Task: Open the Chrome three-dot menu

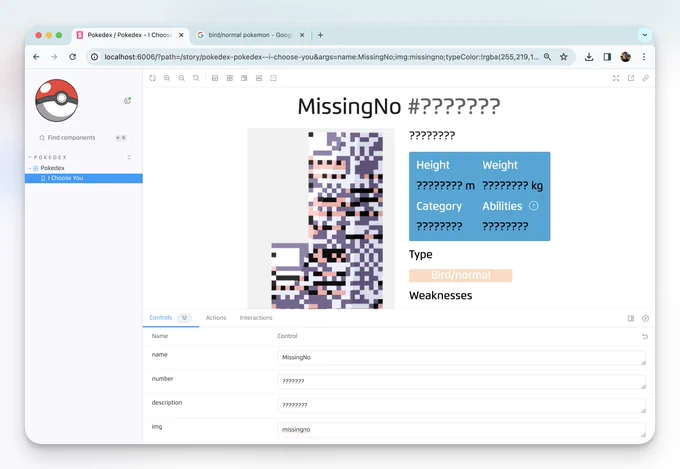Action: 644,57
